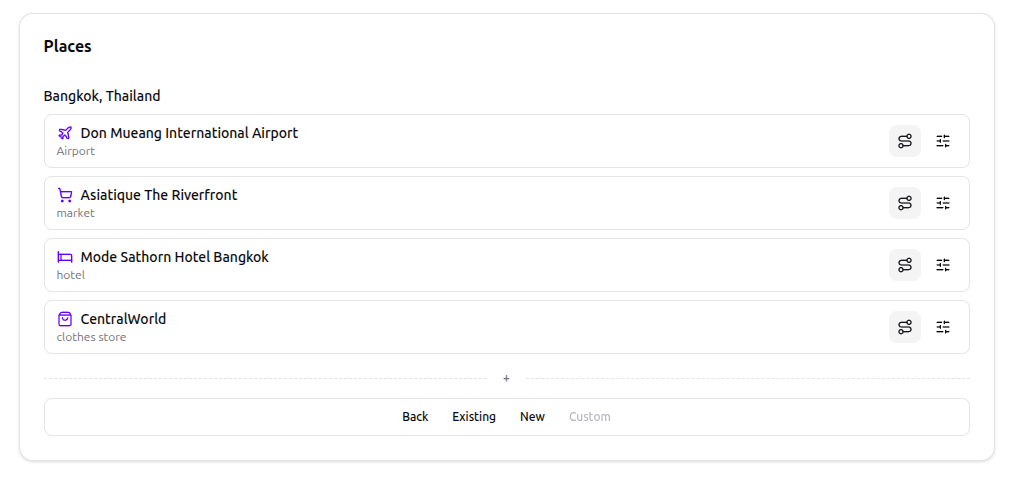Viewport: 1011px width, 478px height.
Task: Click the shopping cart icon for Asiatique
Action: pos(65,195)
